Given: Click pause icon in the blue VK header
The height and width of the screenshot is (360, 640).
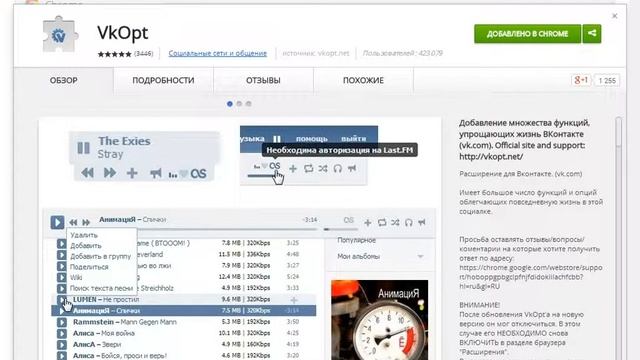Looking at the screenshot, I should click(277, 139).
